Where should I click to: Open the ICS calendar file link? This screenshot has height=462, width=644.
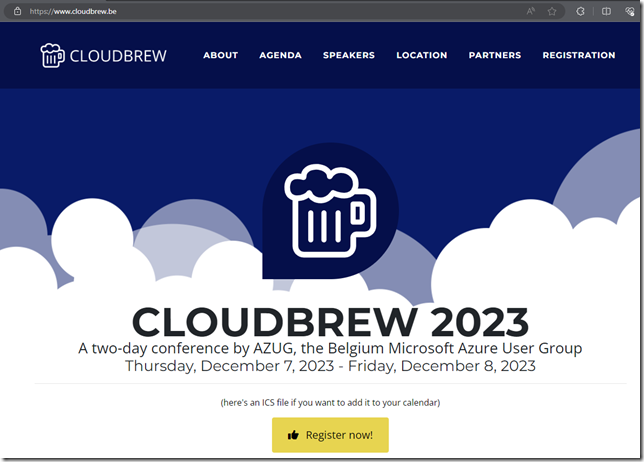[330, 402]
